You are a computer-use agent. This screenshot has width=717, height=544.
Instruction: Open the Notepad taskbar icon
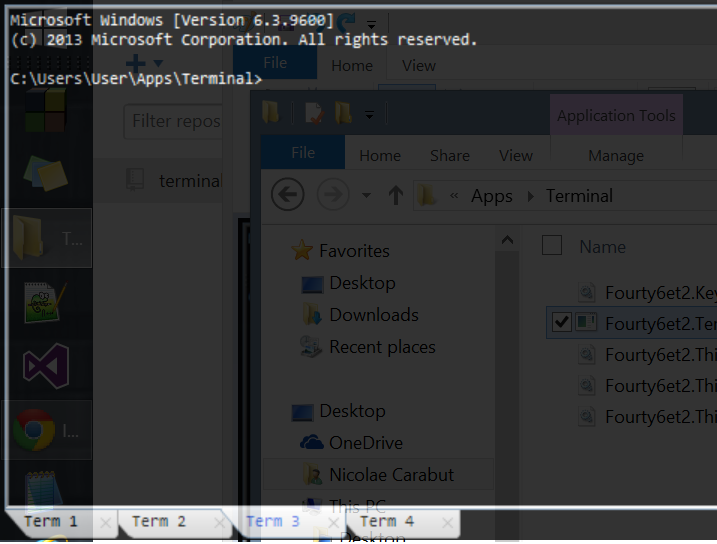44,490
